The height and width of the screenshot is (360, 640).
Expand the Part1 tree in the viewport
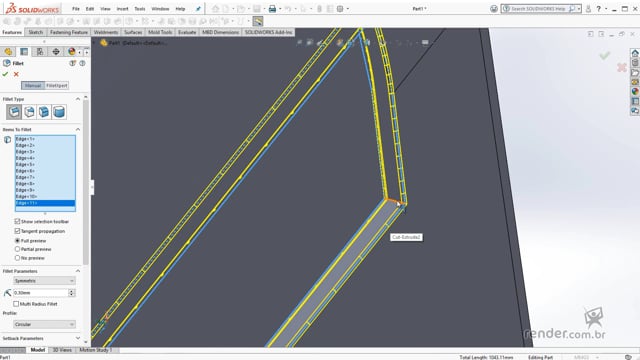click(94, 42)
